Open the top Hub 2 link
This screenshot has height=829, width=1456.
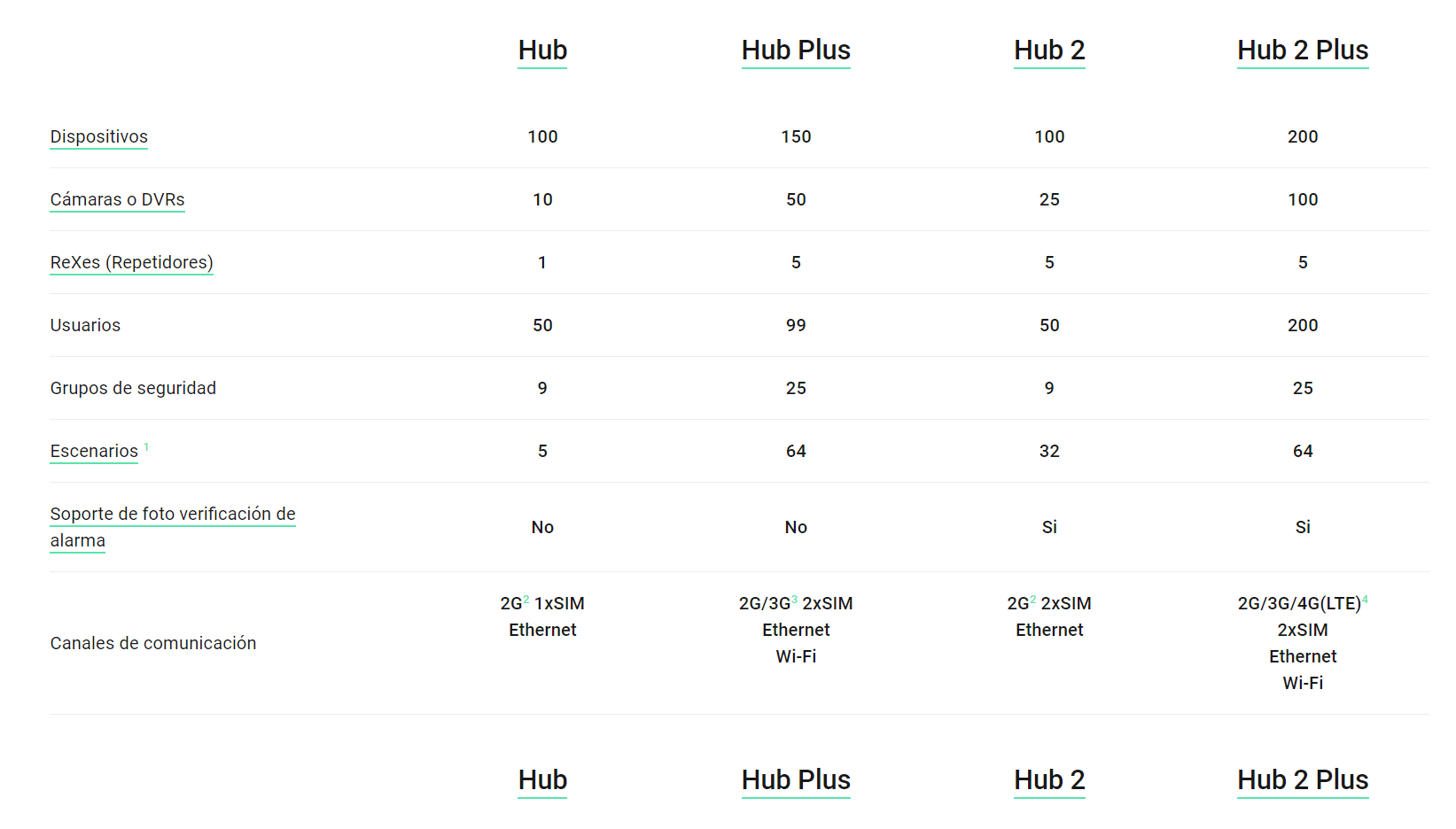click(1049, 50)
